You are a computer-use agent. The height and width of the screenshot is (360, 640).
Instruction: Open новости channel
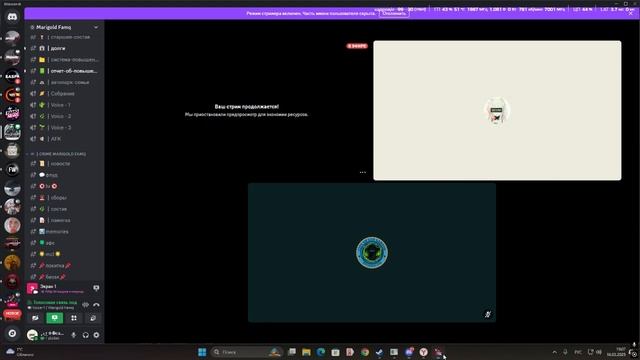click(64, 164)
